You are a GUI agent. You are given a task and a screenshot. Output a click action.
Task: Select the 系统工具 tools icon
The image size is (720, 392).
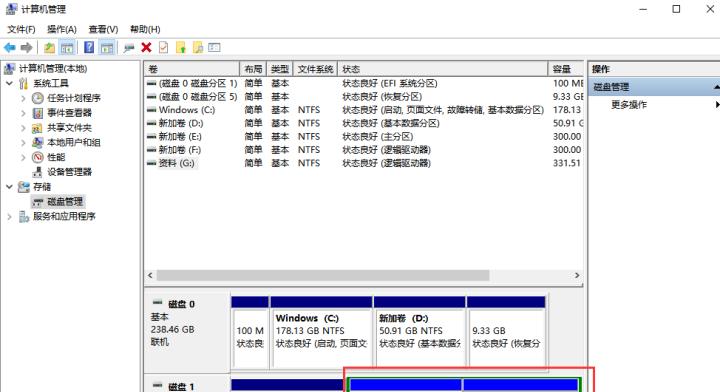(x=23, y=84)
